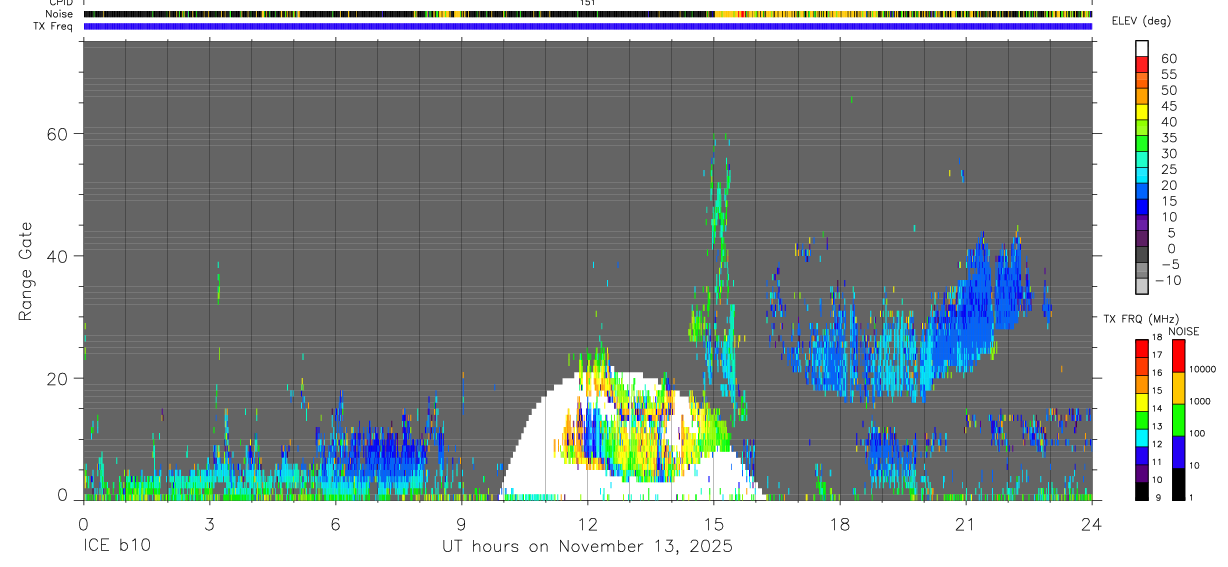Viewport: 1228px width, 567px height.
Task: Click the x-axis tick label "21"
Action: [965, 525]
